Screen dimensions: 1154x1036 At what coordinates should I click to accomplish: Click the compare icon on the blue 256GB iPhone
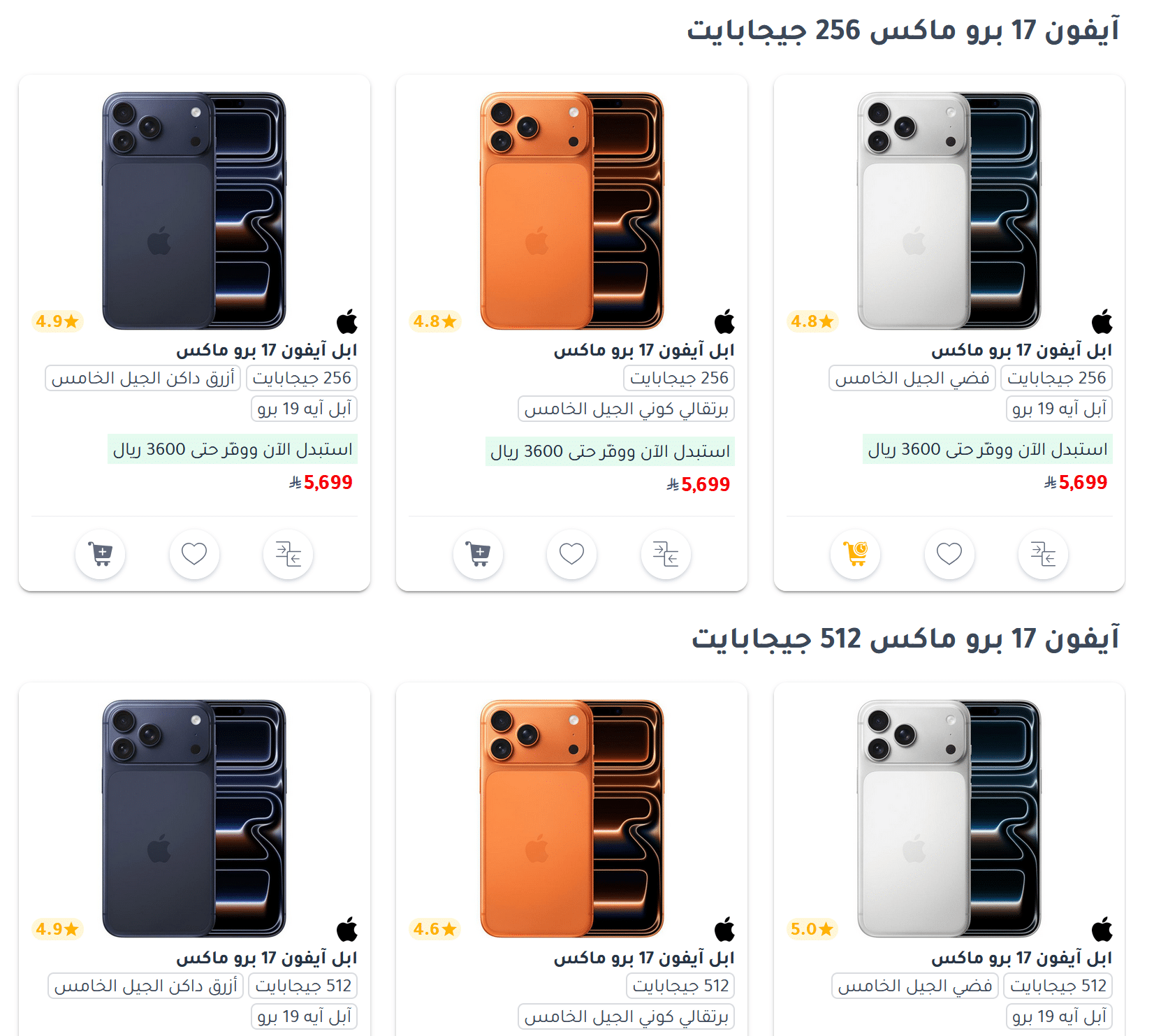click(x=288, y=554)
